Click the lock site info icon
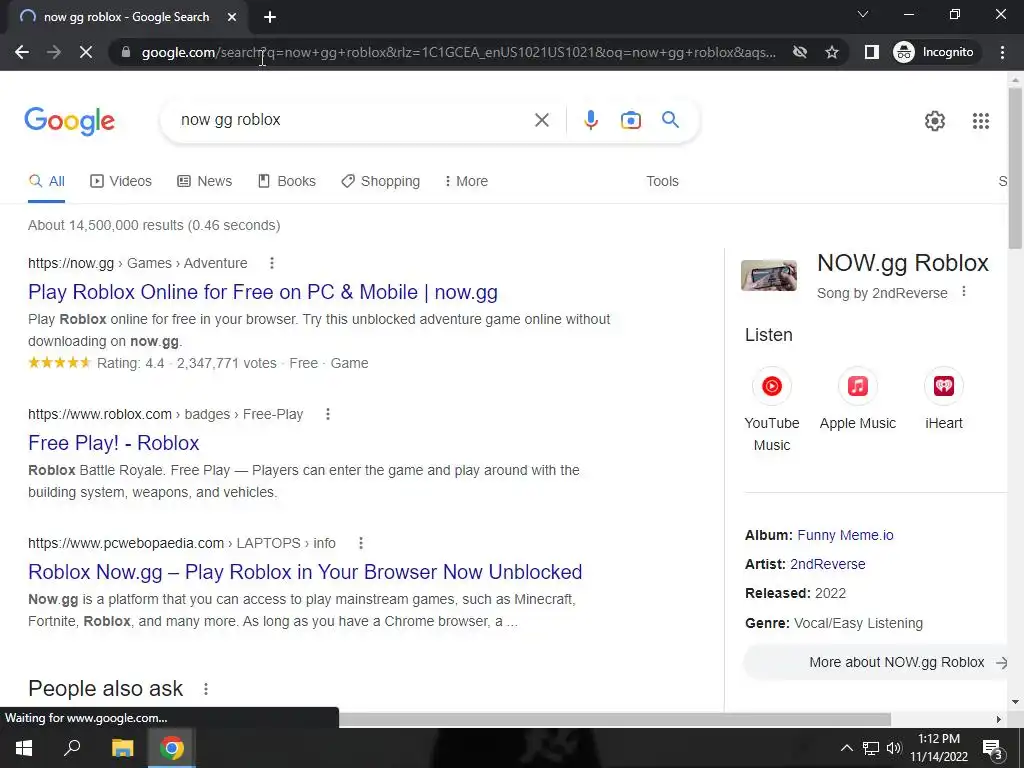This screenshot has height=768, width=1024. [126, 52]
